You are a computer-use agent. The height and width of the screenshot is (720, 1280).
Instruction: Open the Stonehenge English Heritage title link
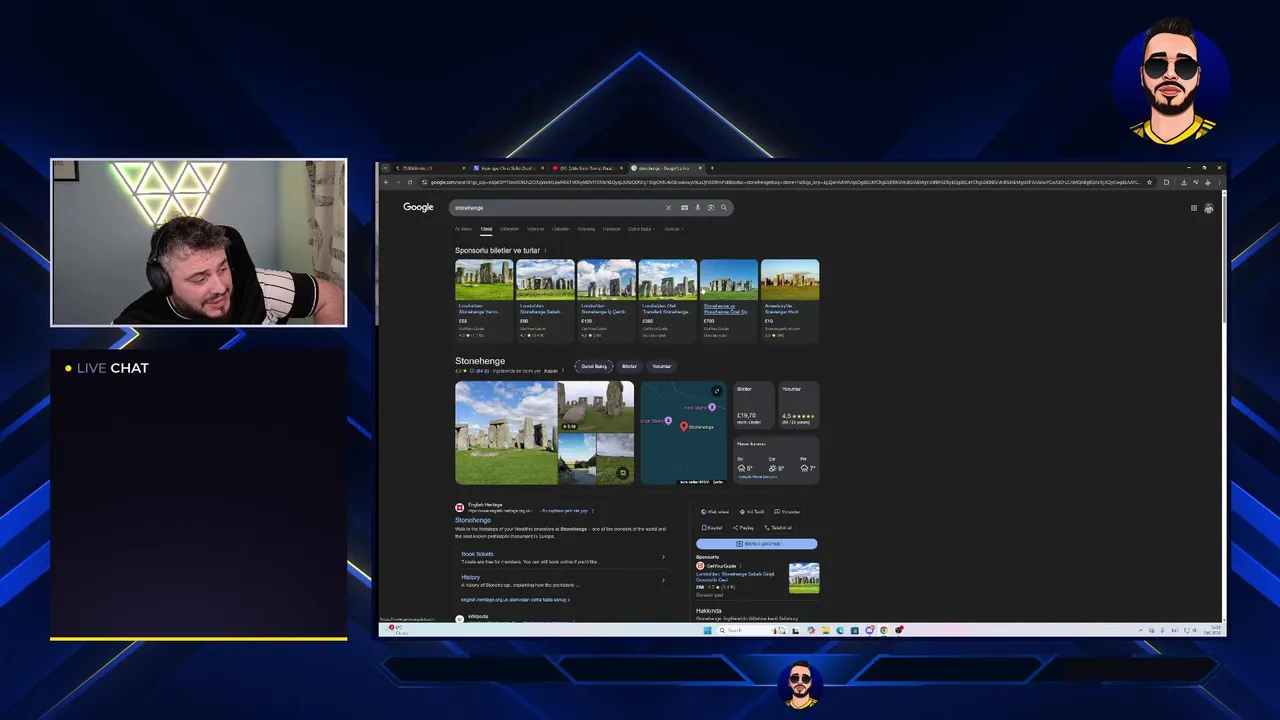pos(473,520)
